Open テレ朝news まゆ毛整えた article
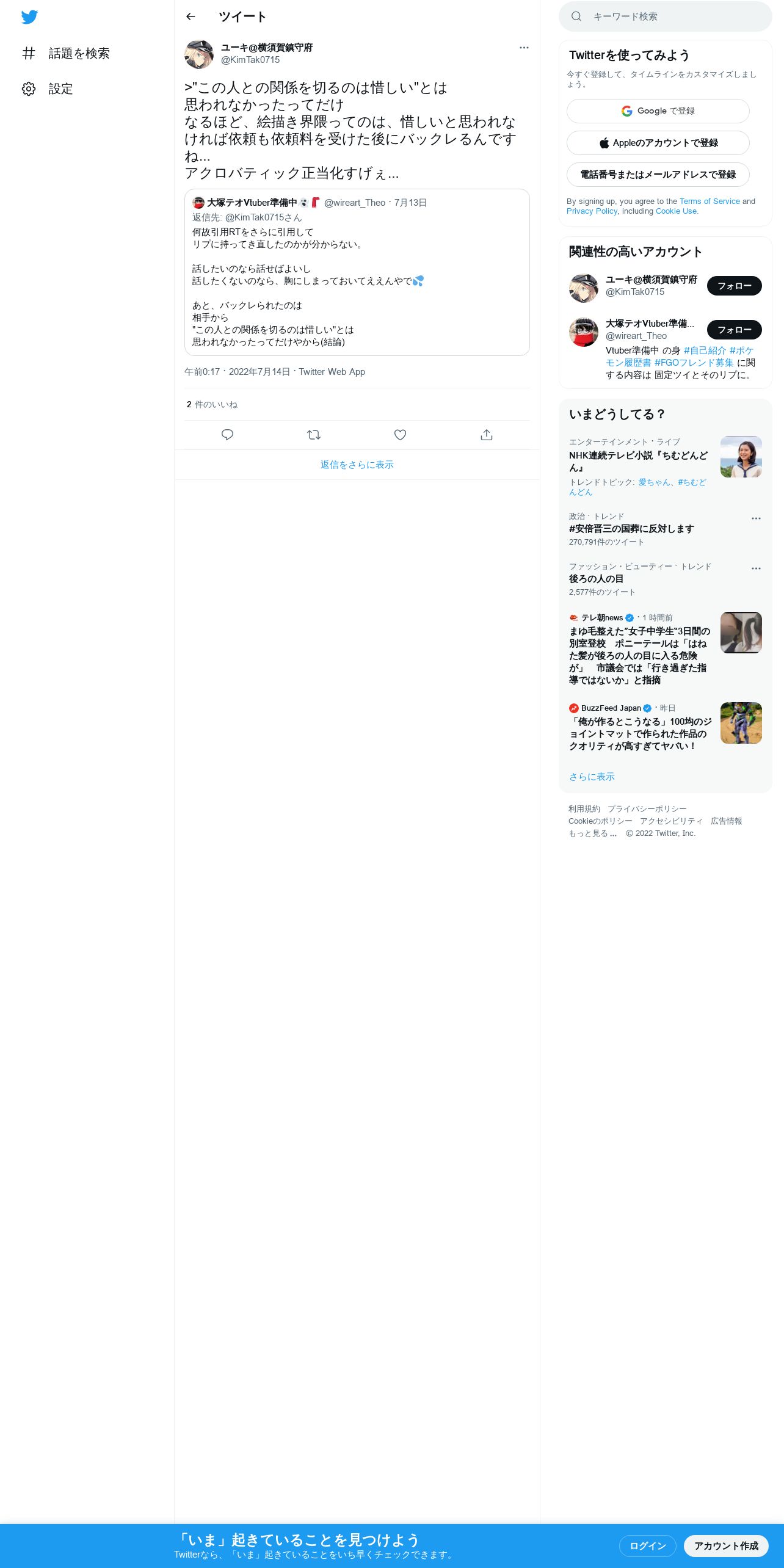The height and width of the screenshot is (1568, 784). (640, 656)
